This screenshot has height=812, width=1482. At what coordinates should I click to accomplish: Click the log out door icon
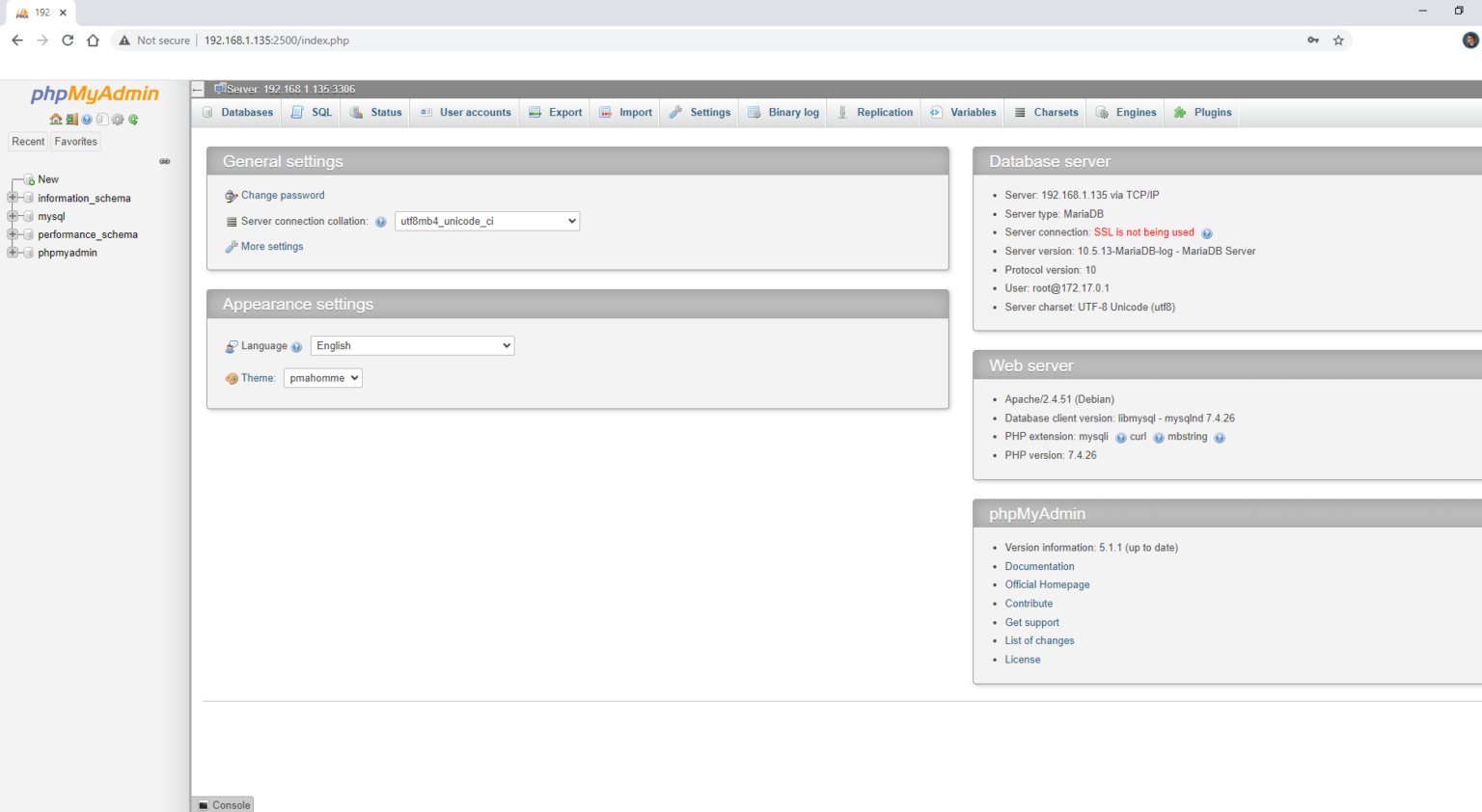71,119
